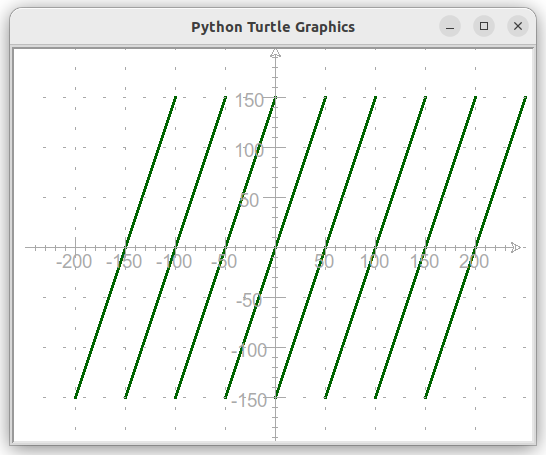Click the leftmost green diagonal line
546x455 pixels.
click(x=125, y=248)
